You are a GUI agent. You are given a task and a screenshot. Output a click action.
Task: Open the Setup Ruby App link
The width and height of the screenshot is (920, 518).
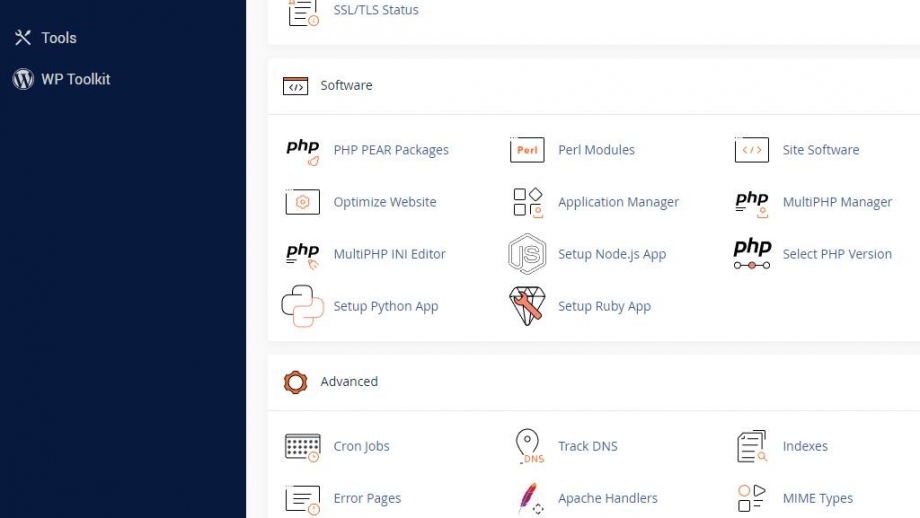click(x=604, y=307)
